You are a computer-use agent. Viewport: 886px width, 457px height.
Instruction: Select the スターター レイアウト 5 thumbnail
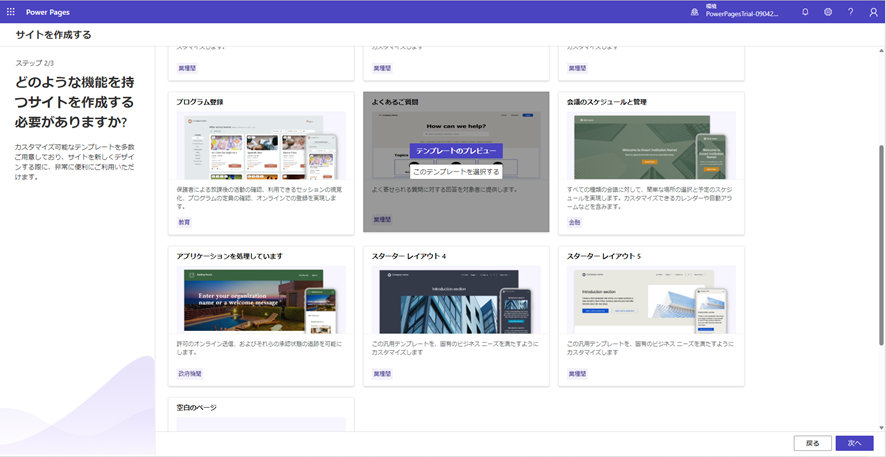651,299
